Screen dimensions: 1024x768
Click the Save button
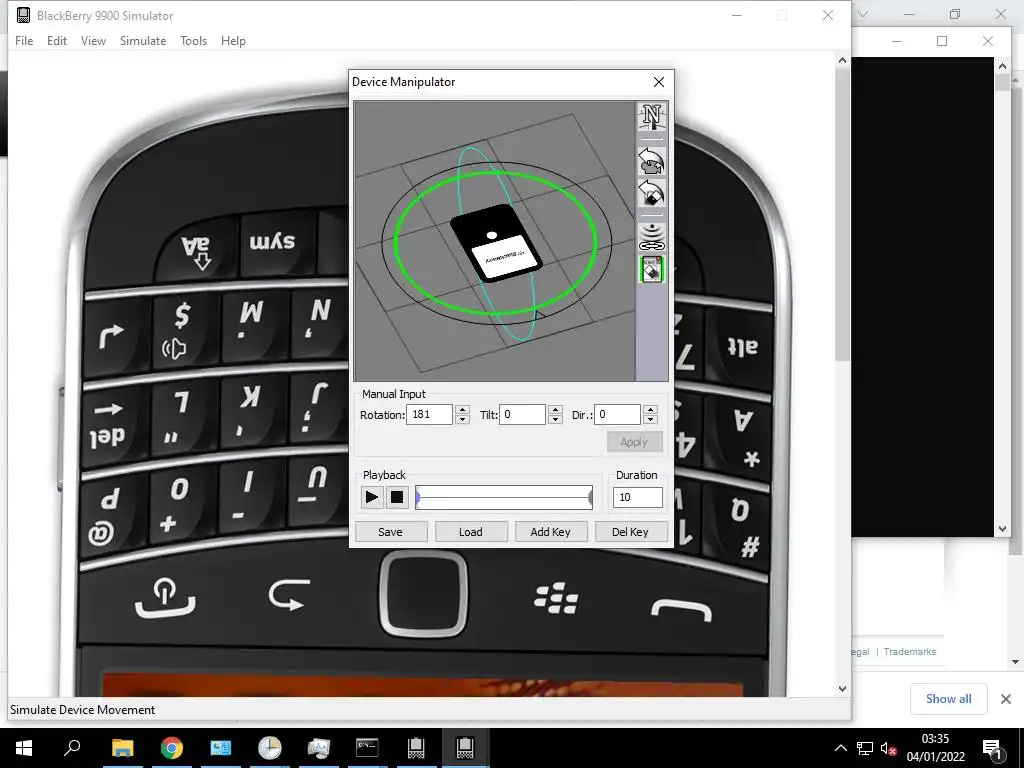[391, 532]
